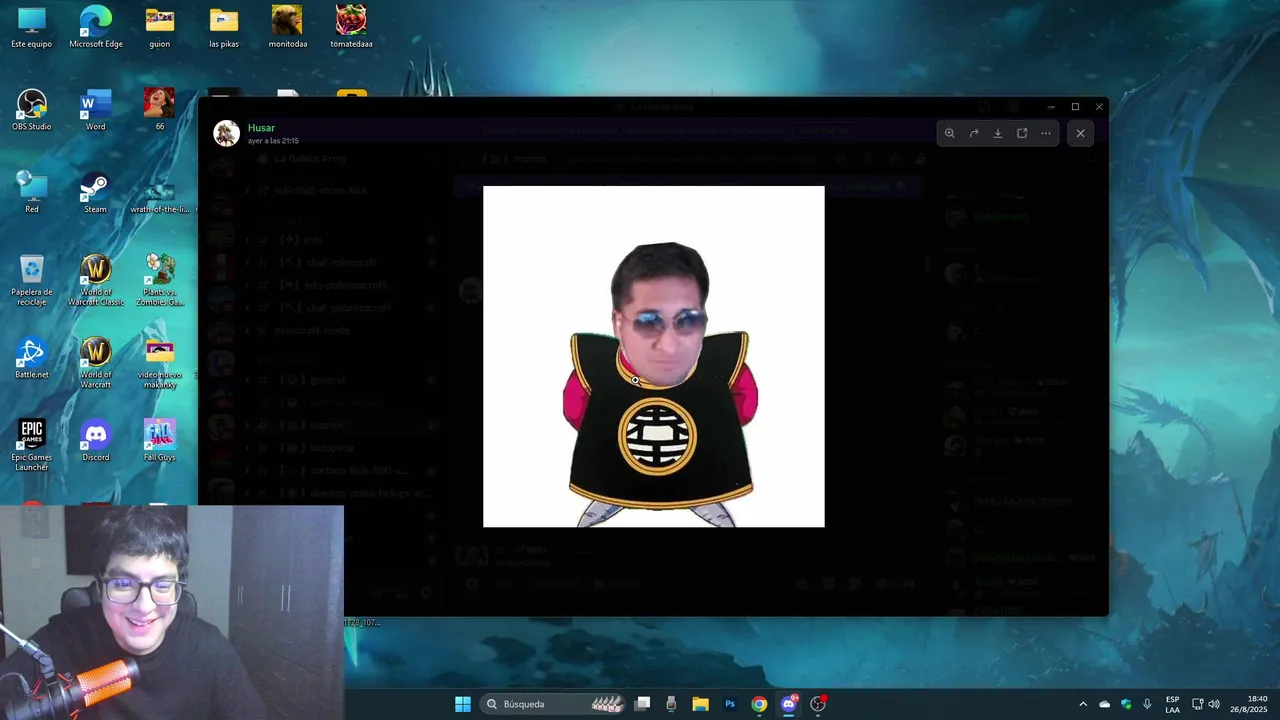The width and height of the screenshot is (1280, 720).
Task: Open the Windows Start menu
Action: (463, 704)
